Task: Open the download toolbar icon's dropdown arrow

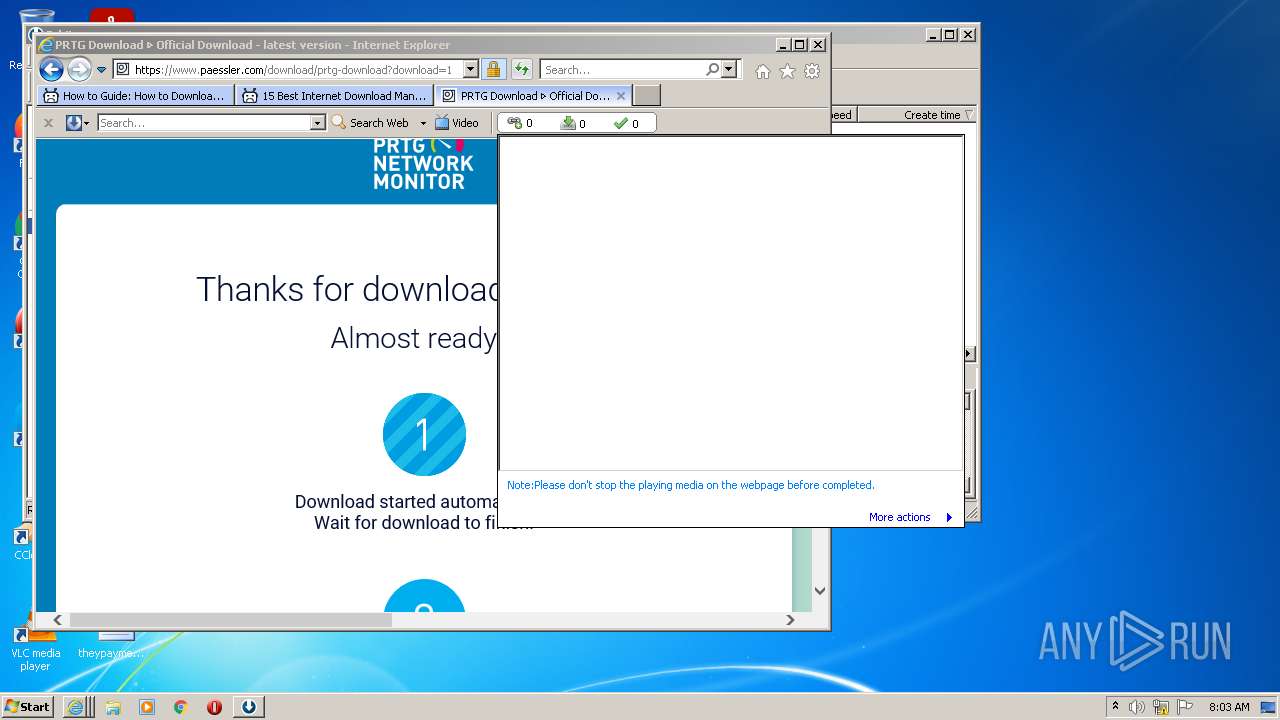Action: coord(87,123)
